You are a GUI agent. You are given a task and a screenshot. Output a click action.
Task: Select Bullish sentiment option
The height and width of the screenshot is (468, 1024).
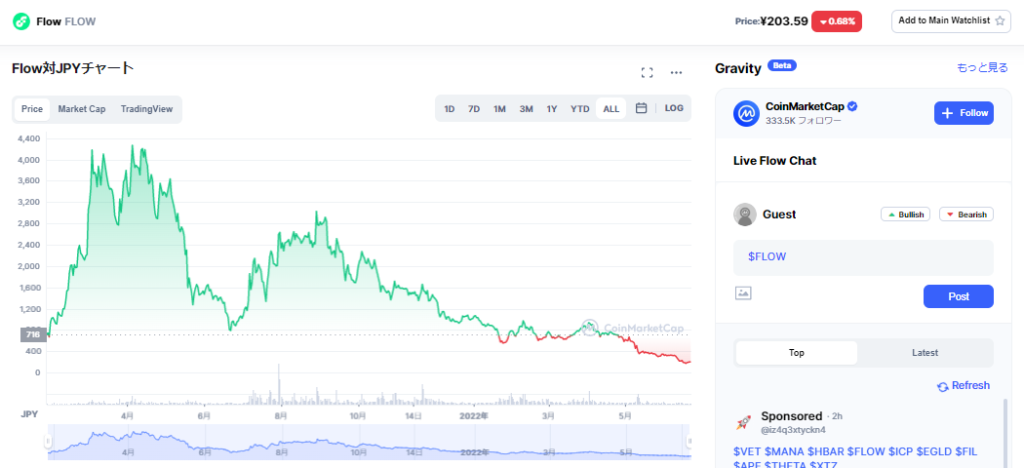click(x=905, y=214)
